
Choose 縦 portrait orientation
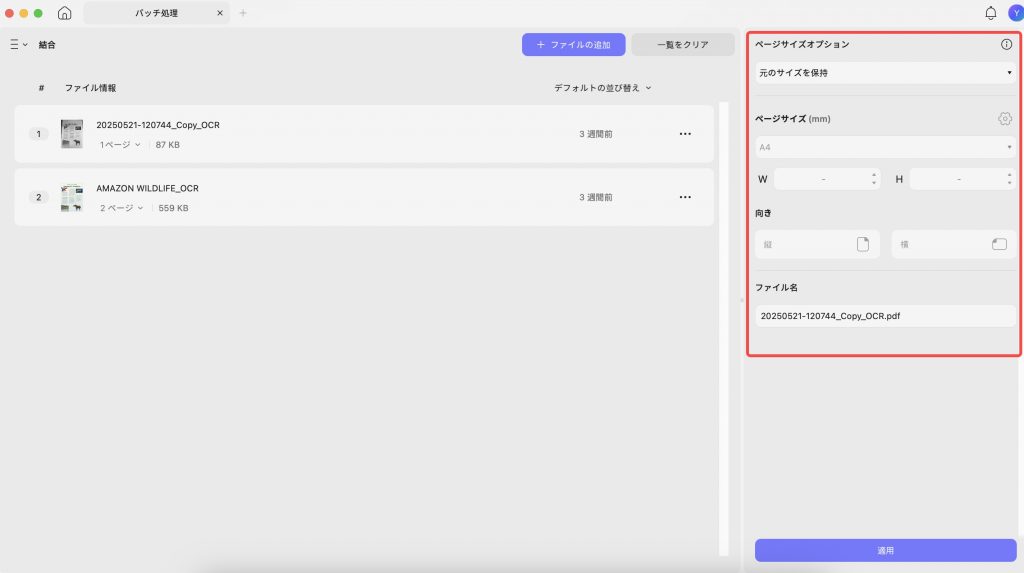(817, 244)
